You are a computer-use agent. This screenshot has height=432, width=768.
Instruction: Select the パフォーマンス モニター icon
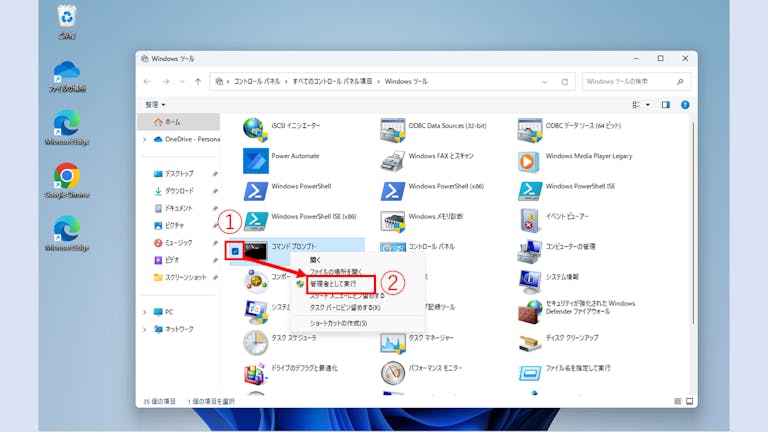tap(392, 373)
